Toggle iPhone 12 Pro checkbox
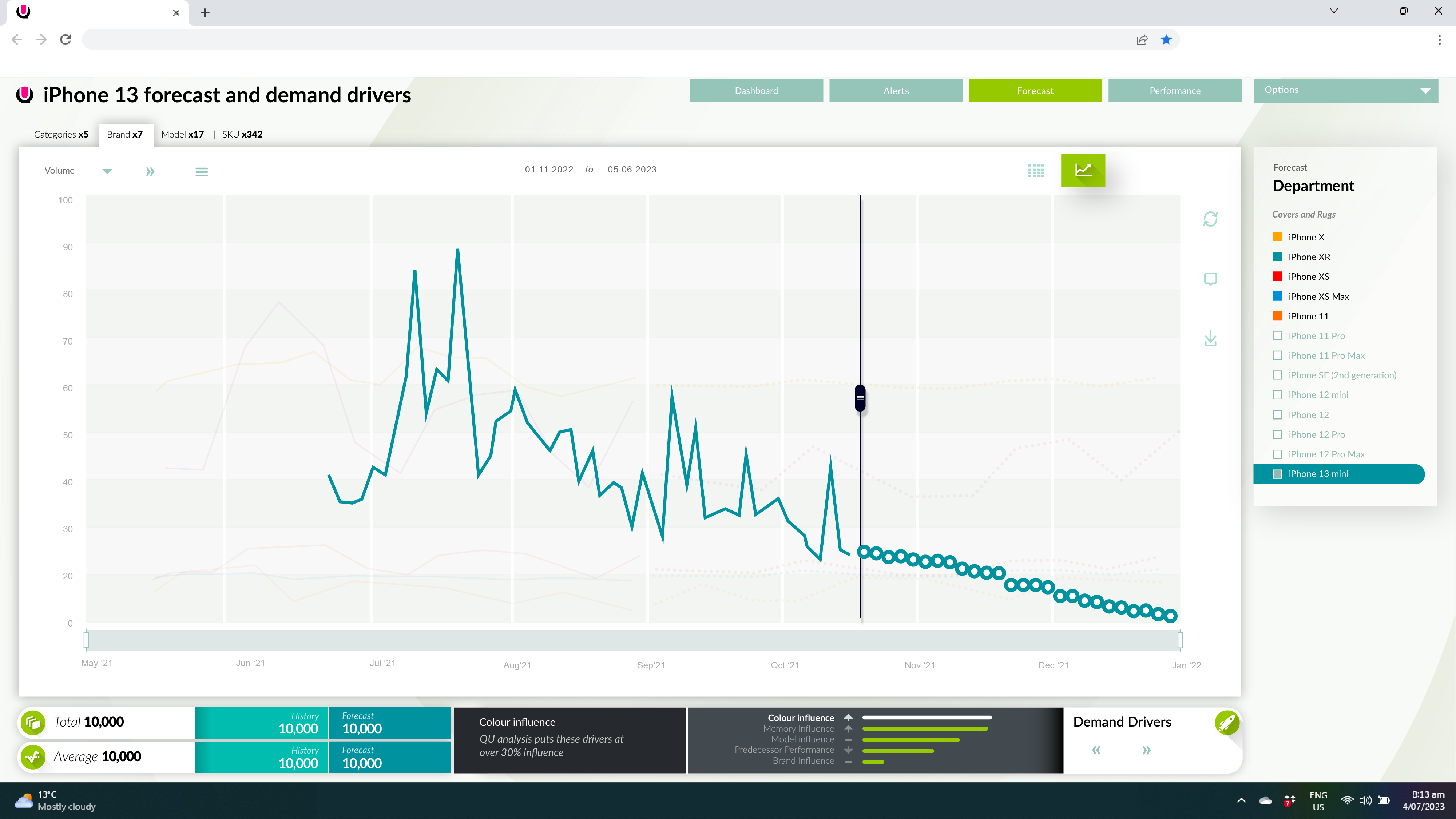 click(x=1277, y=435)
